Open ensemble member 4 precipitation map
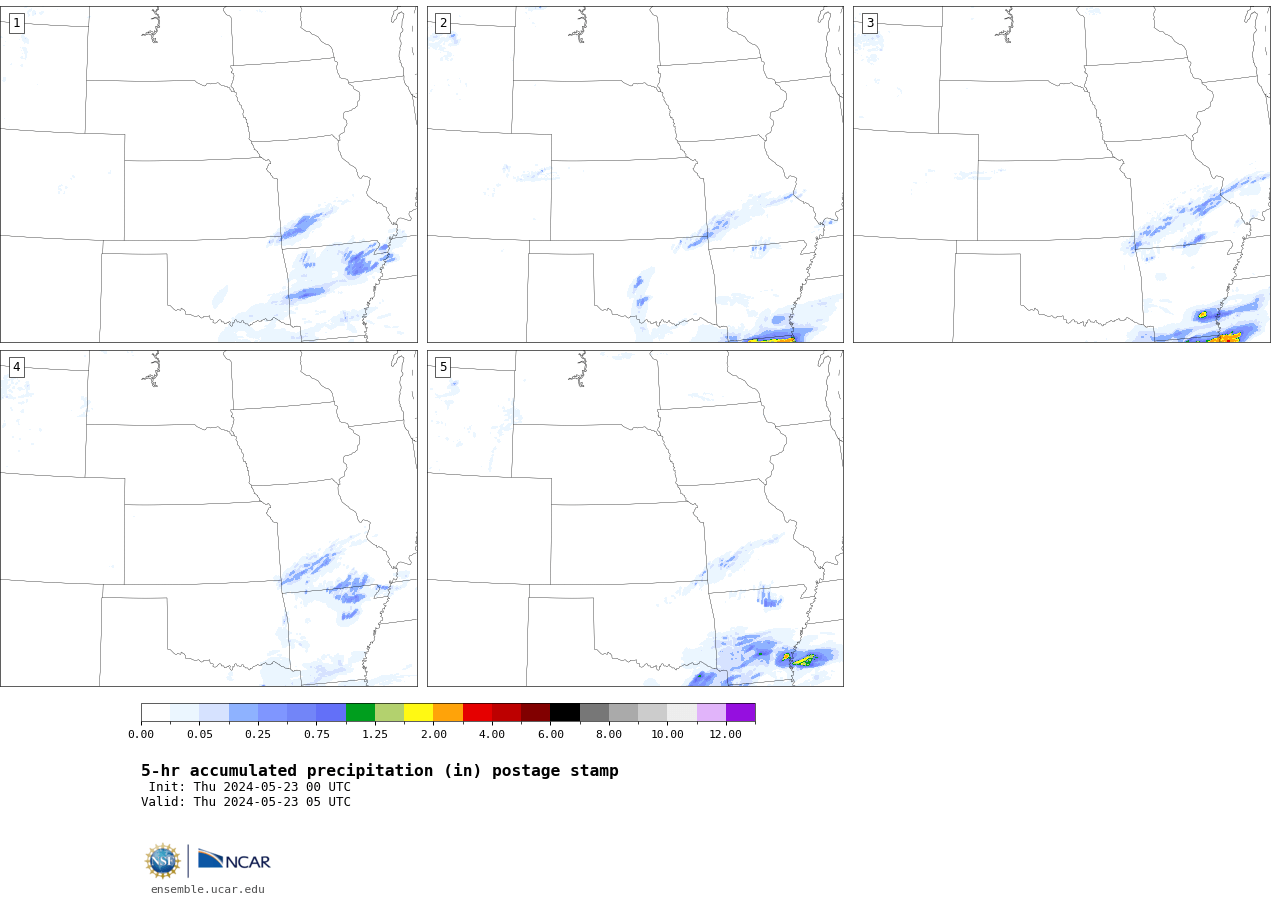The height and width of the screenshot is (901, 1280). click(209, 518)
